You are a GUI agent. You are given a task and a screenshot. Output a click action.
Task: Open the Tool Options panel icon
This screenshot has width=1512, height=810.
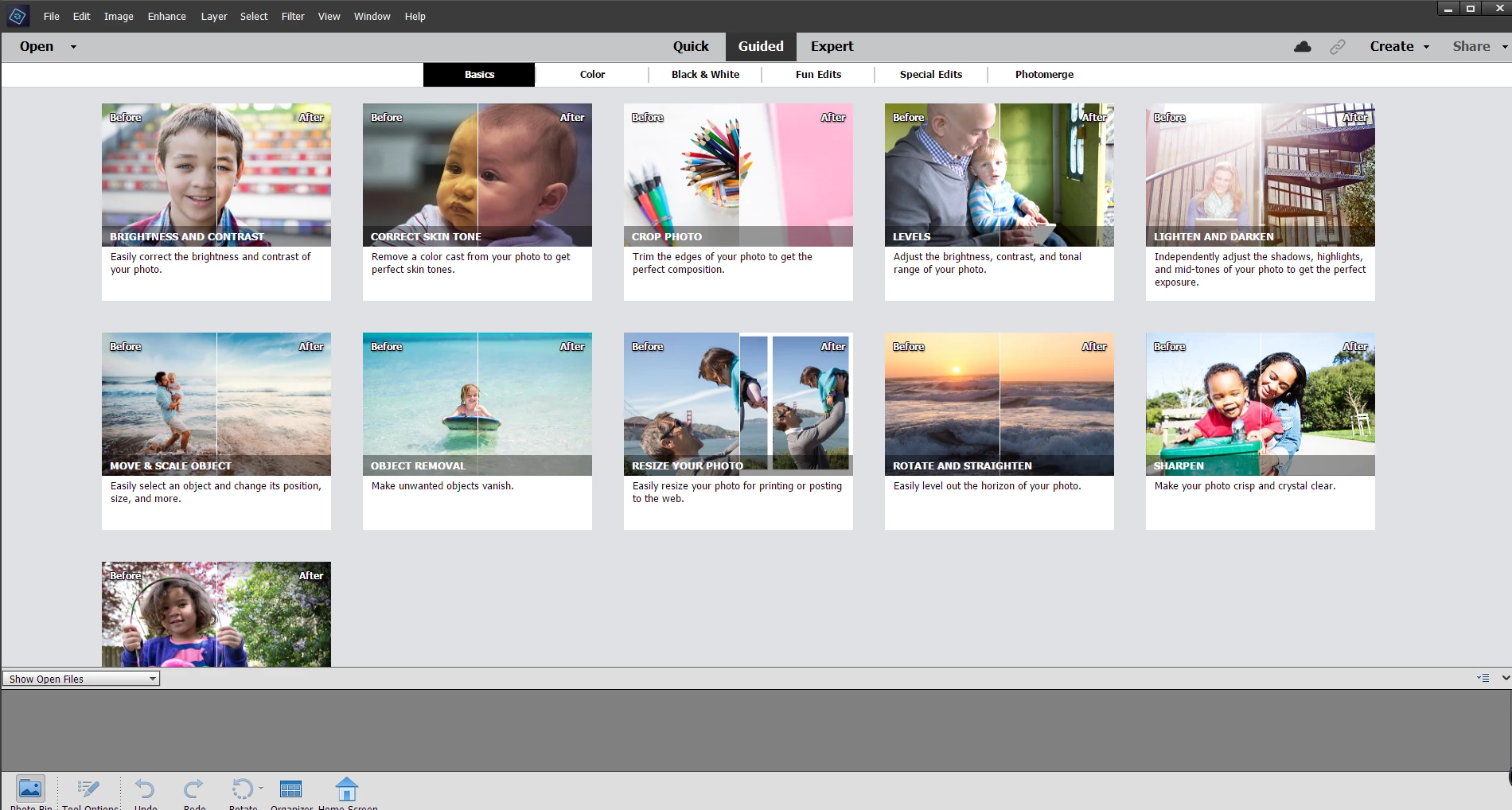tap(88, 789)
